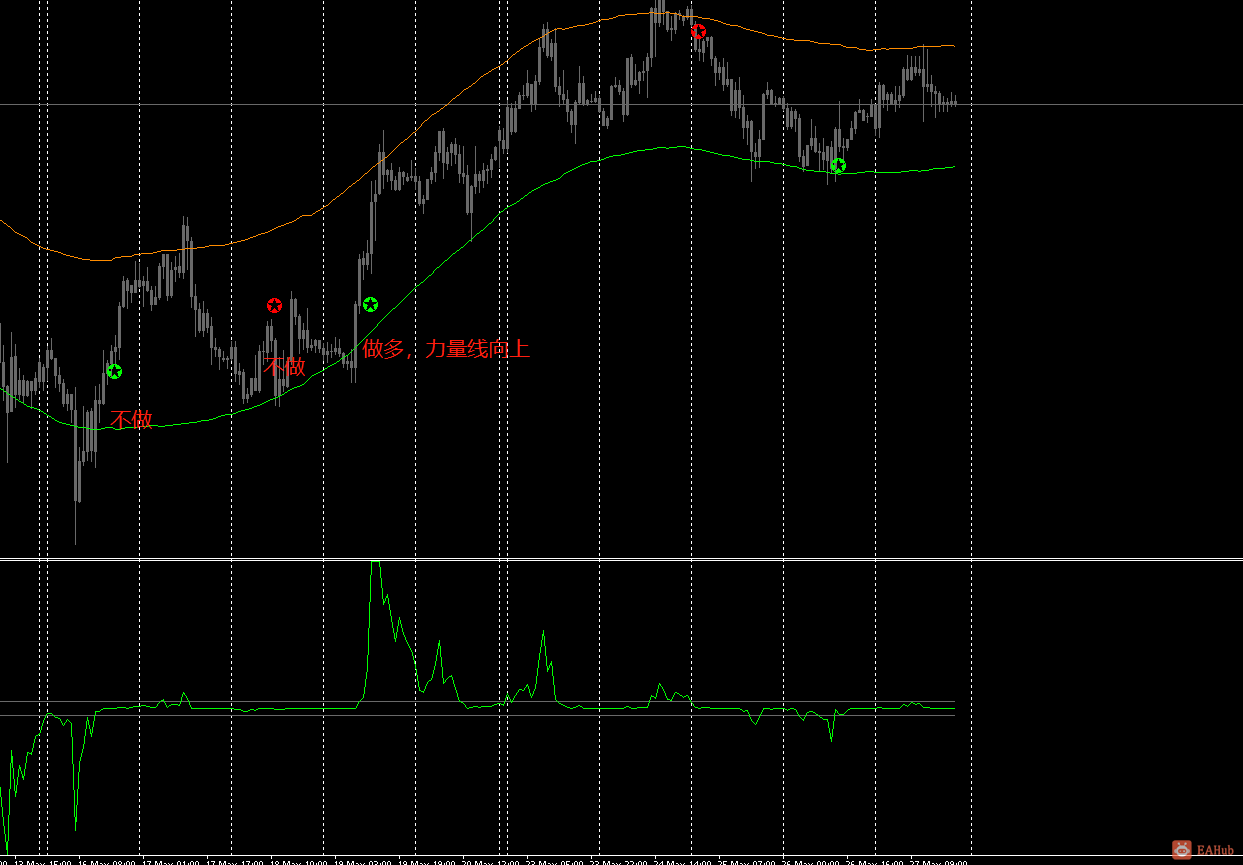Click the green star marker on right lower band
Viewport: 1243px width, 865px height.
click(838, 165)
